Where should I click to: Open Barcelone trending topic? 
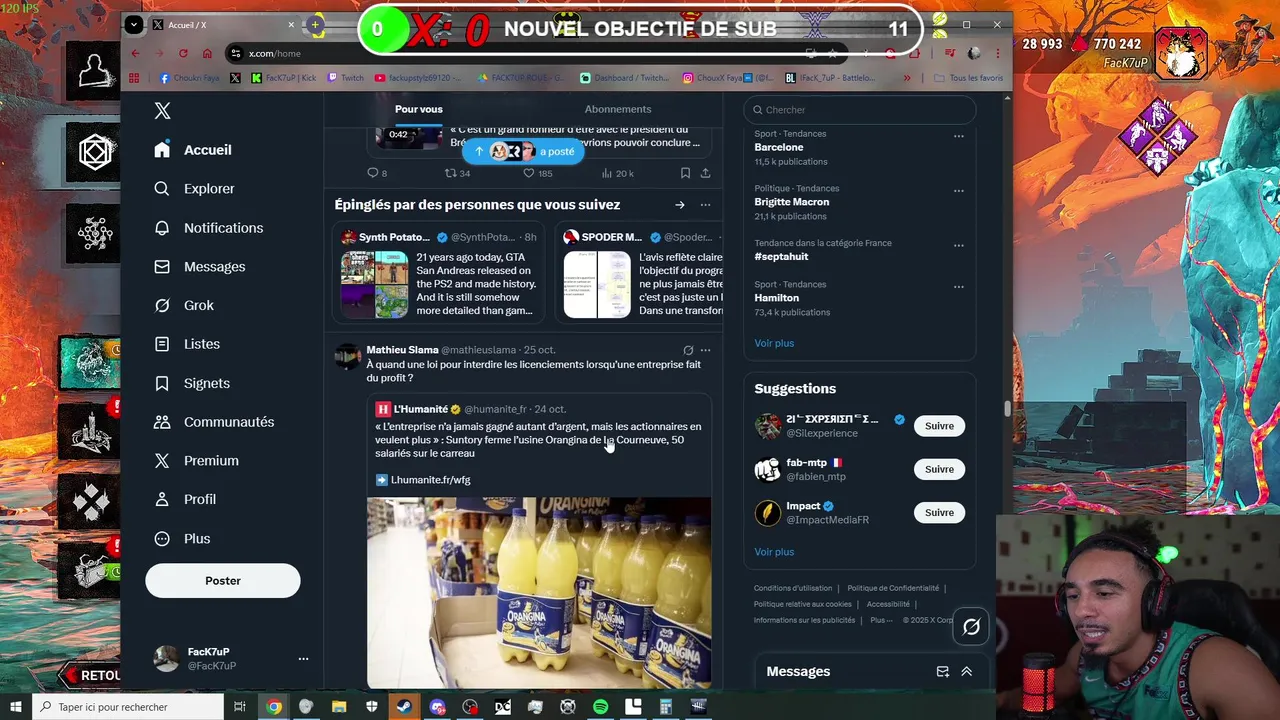coord(779,148)
